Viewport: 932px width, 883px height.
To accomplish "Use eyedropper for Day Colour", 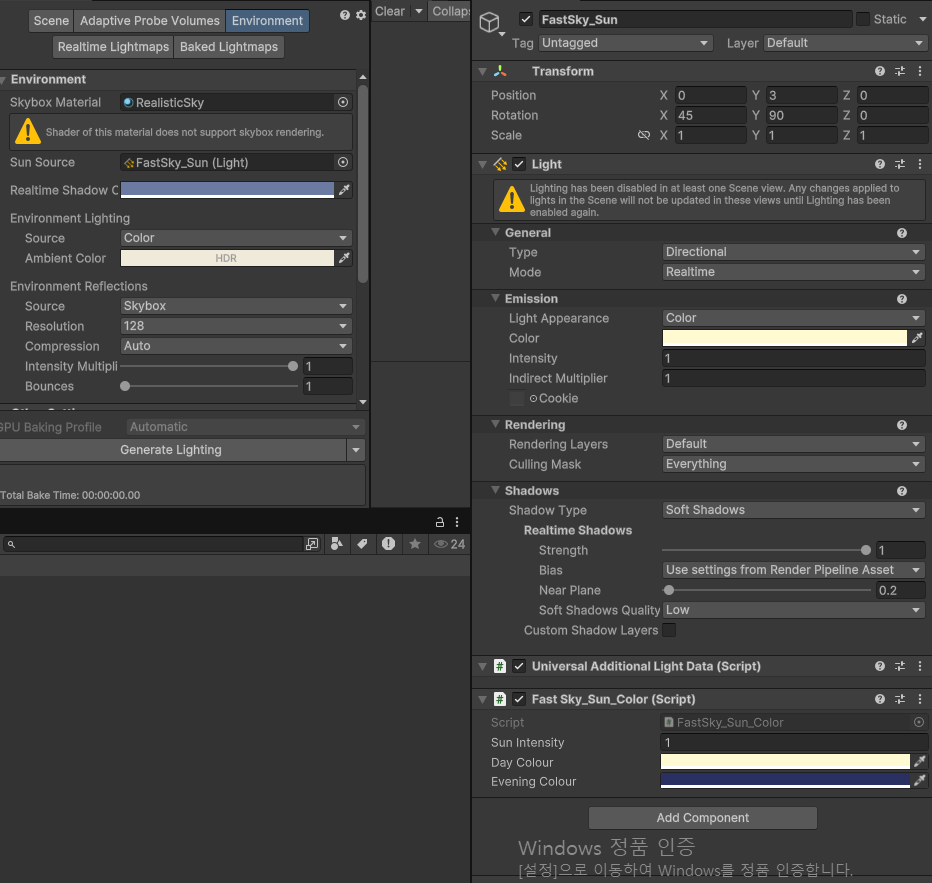I will pos(920,761).
